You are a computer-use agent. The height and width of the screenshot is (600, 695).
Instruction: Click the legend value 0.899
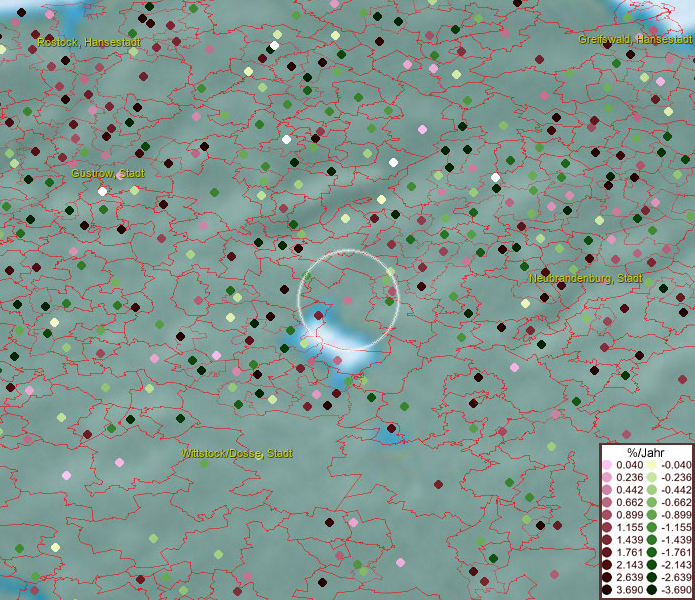point(629,515)
